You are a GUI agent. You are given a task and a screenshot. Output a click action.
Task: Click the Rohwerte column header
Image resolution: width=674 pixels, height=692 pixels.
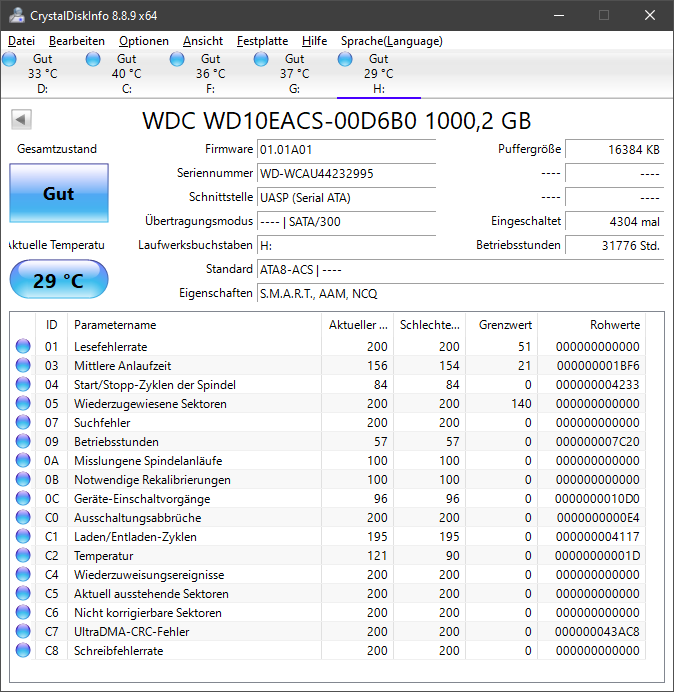point(591,325)
